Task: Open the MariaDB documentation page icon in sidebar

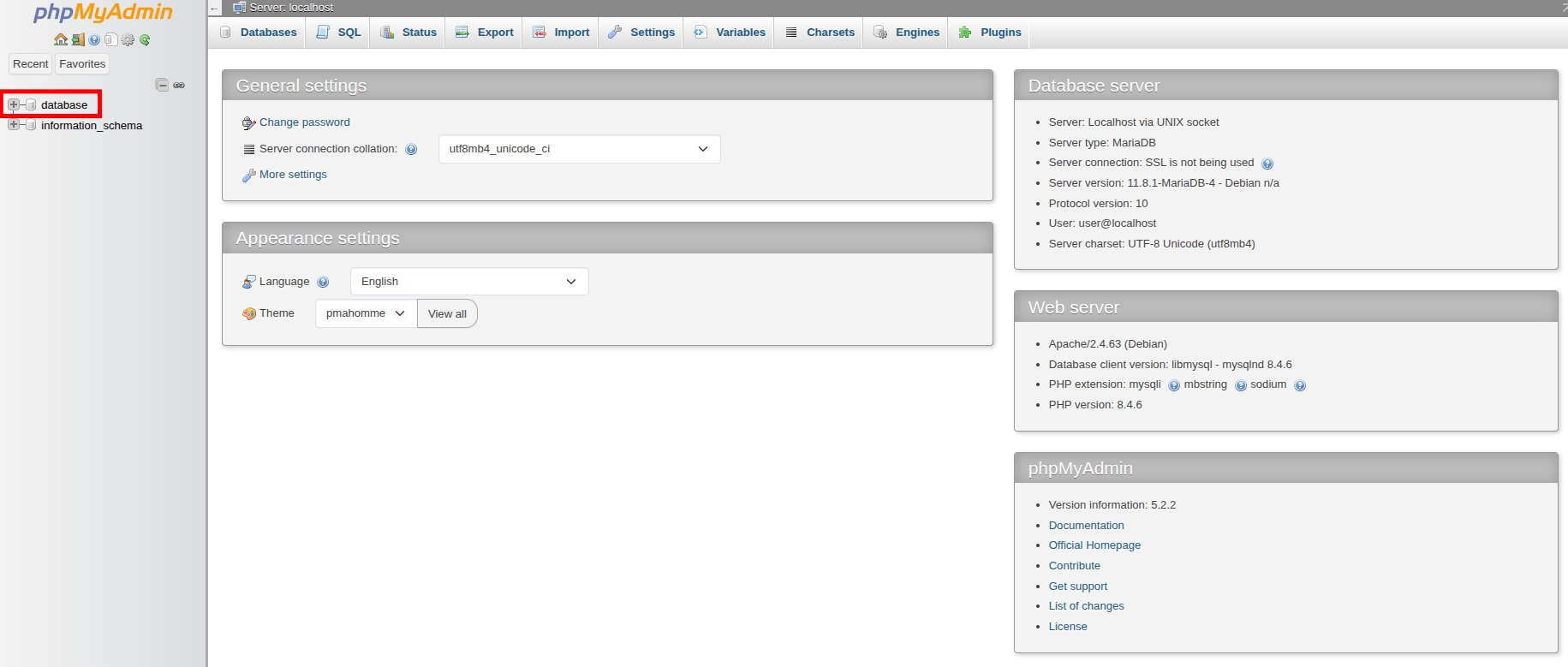Action: coord(111,39)
